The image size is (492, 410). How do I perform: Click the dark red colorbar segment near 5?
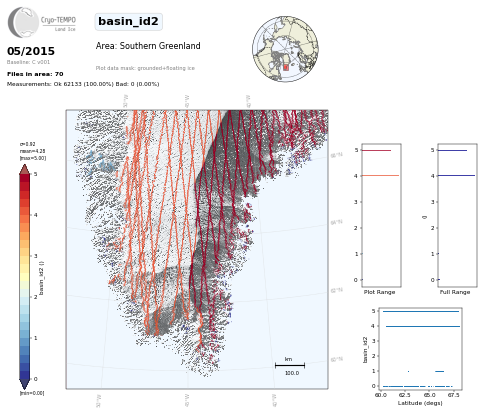tap(25, 178)
